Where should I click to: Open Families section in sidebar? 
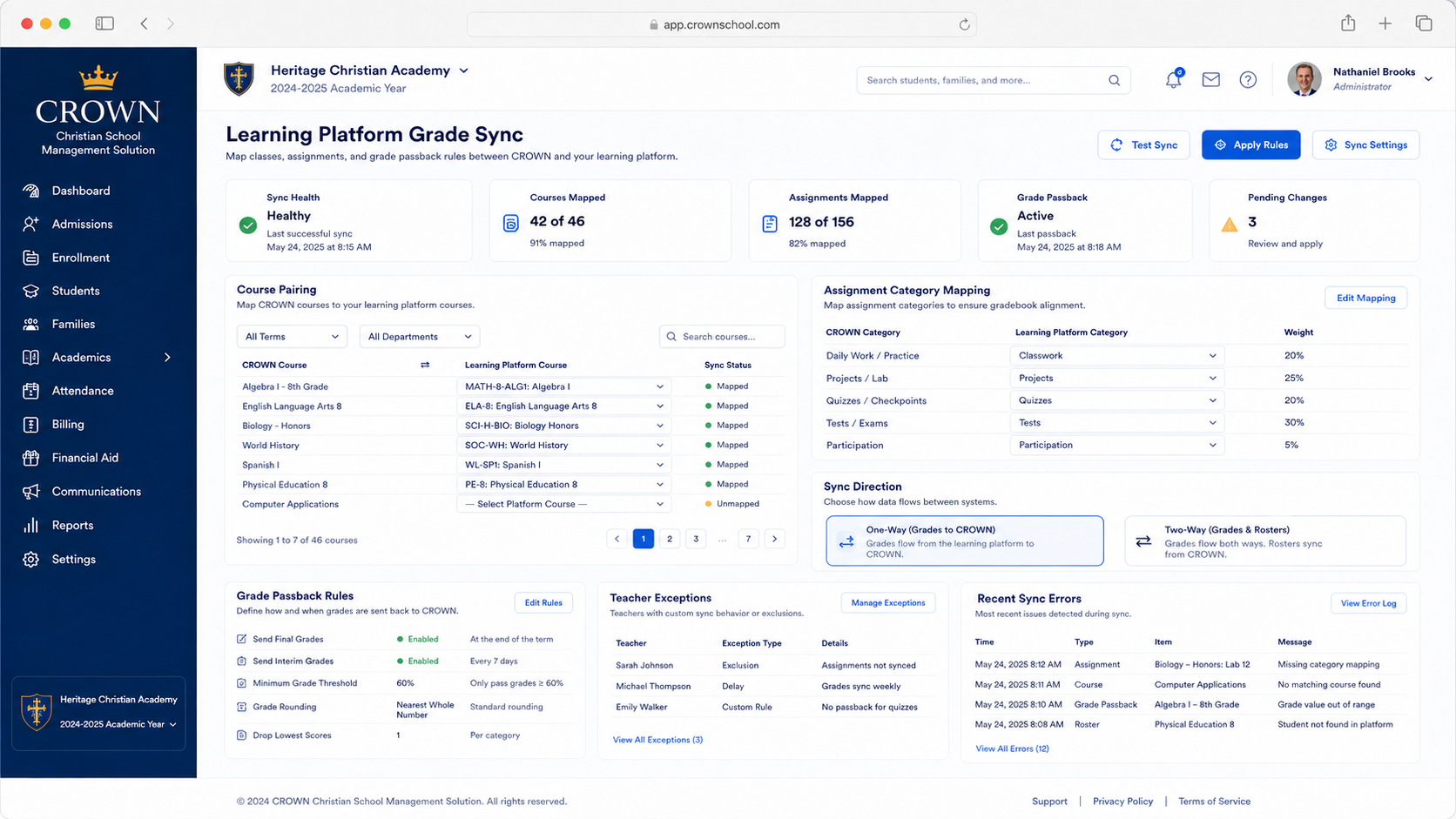(x=73, y=324)
